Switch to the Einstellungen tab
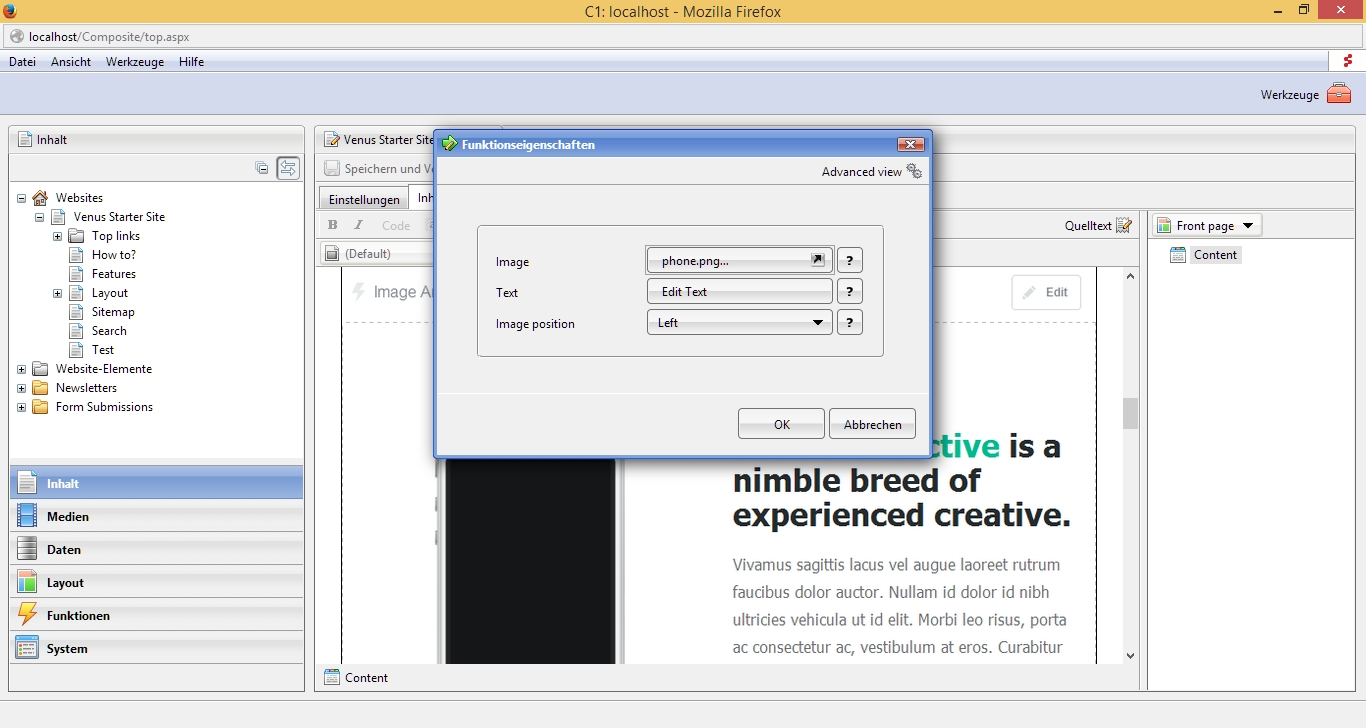The width and height of the screenshot is (1366, 728). (364, 199)
